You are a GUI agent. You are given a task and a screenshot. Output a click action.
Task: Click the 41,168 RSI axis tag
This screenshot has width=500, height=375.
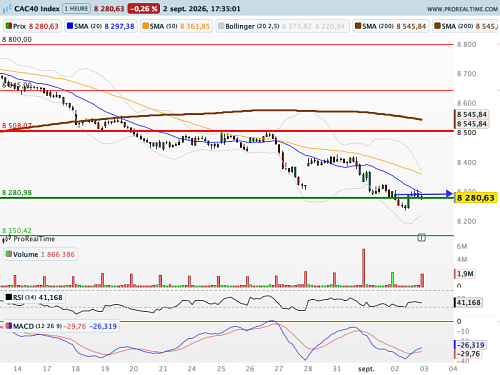tap(468, 302)
